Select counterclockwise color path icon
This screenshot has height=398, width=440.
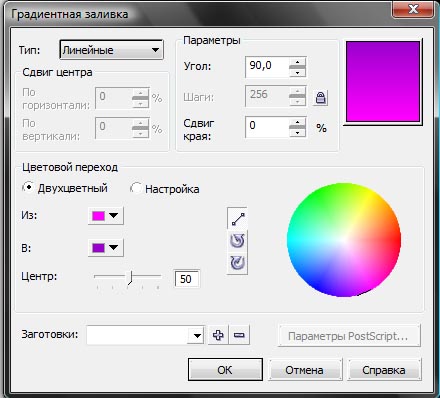[x=237, y=241]
